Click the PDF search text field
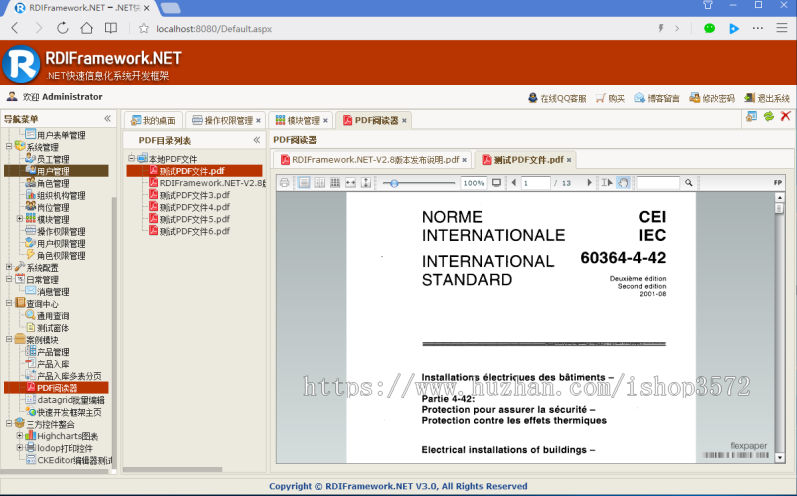Image resolution: width=797 pixels, height=496 pixels. [x=658, y=183]
